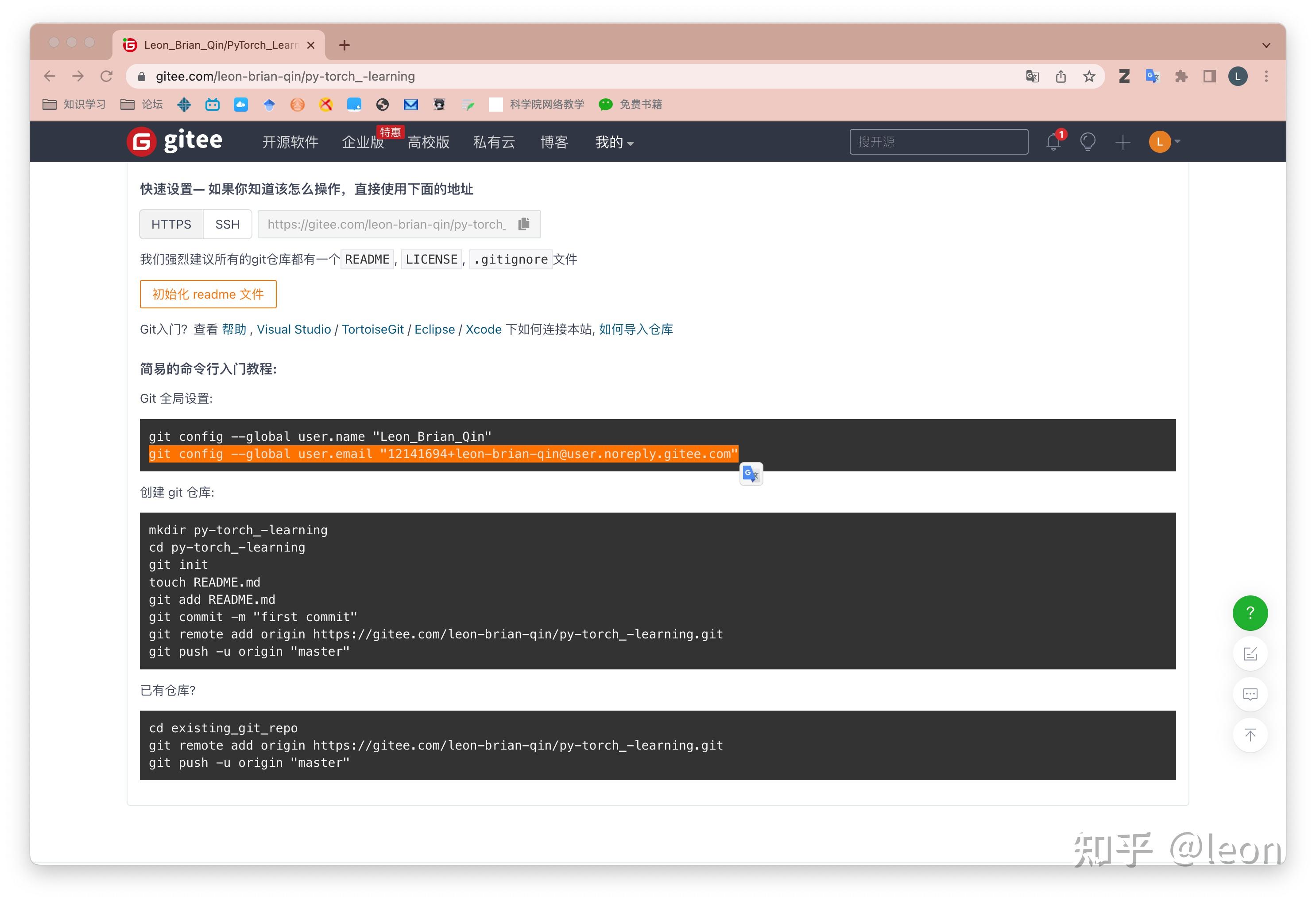
Task: Select the HTTPS protocol toggle
Action: [x=171, y=224]
